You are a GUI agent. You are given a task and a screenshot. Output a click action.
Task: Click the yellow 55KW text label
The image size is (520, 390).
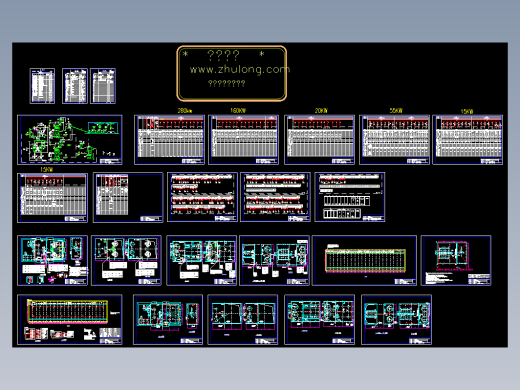[396, 110]
